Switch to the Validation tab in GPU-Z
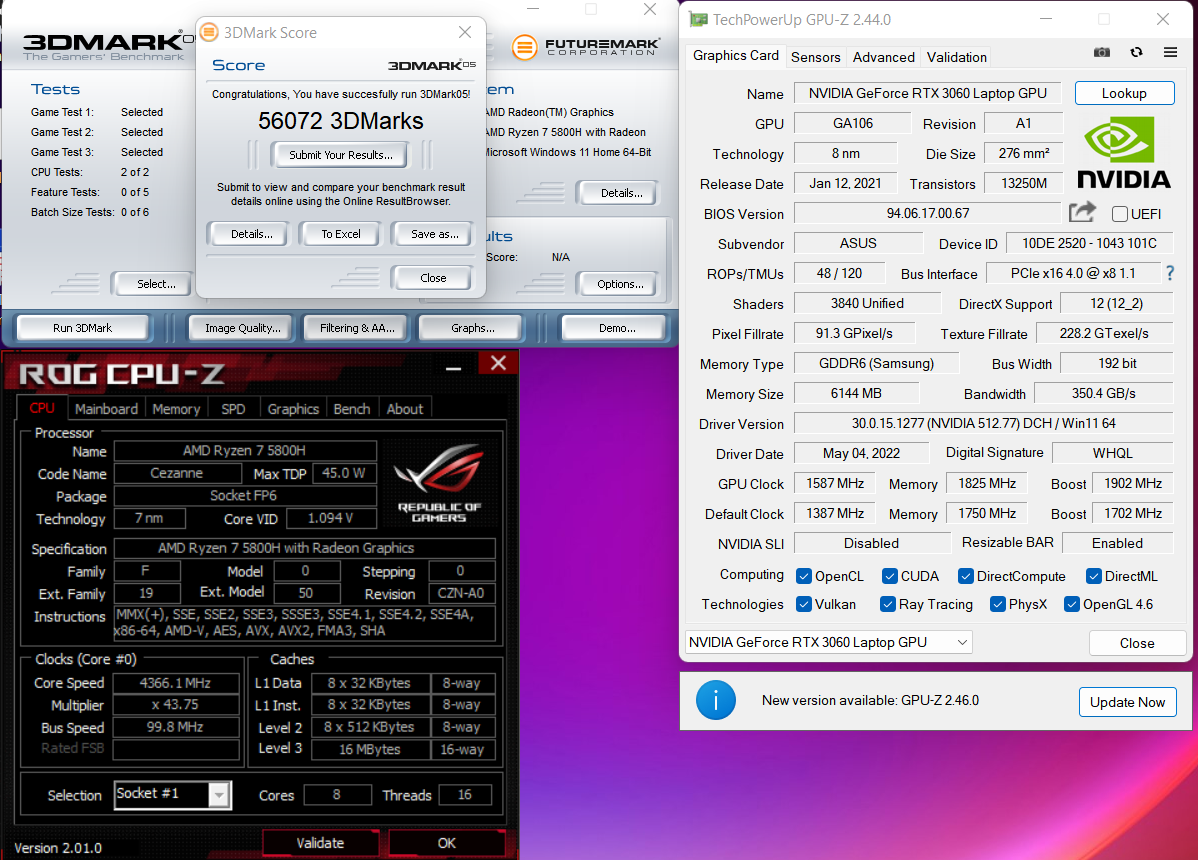The height and width of the screenshot is (860, 1198). point(957,57)
